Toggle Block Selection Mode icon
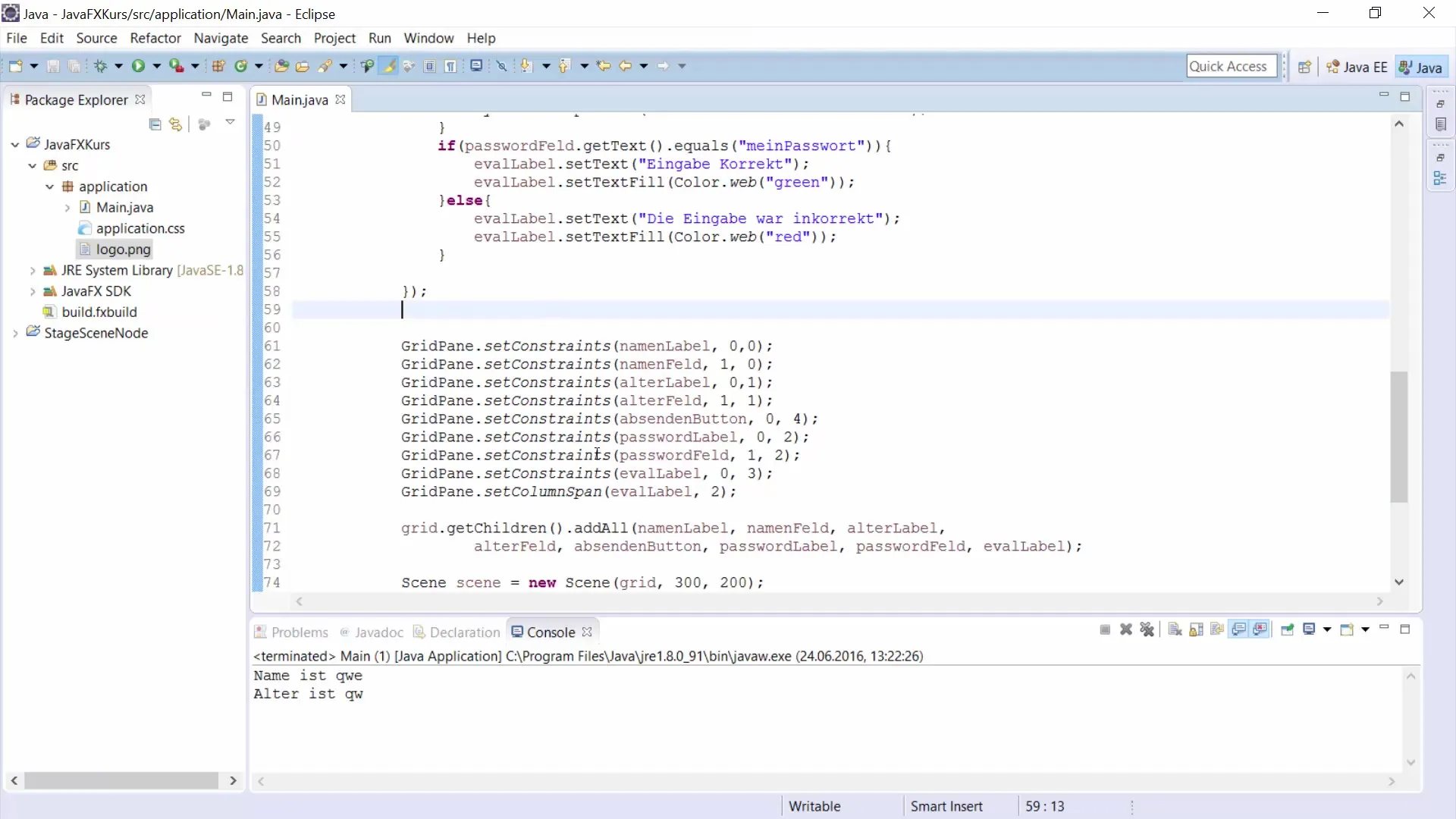 point(430,66)
